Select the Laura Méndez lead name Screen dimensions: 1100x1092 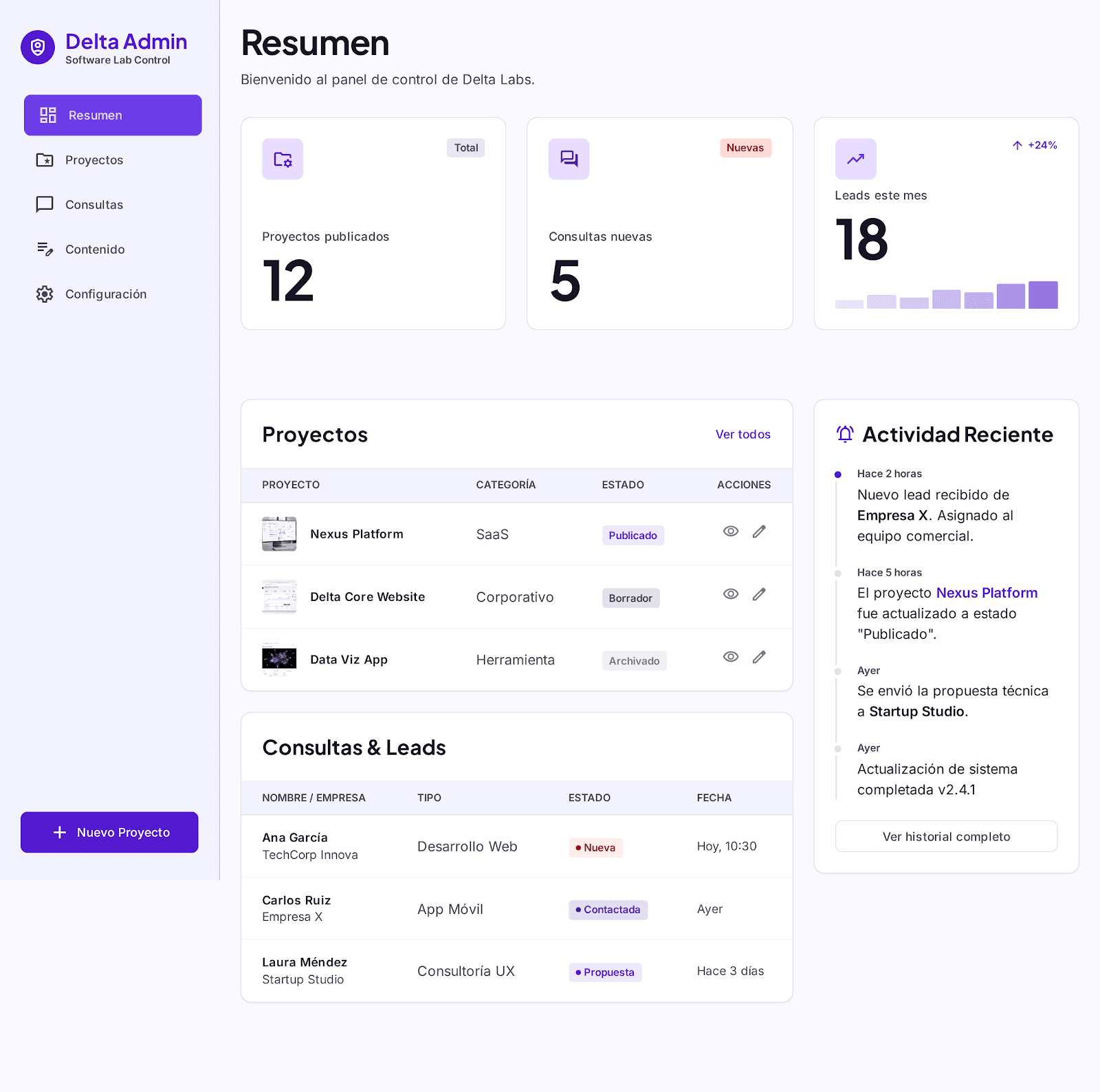coord(305,962)
